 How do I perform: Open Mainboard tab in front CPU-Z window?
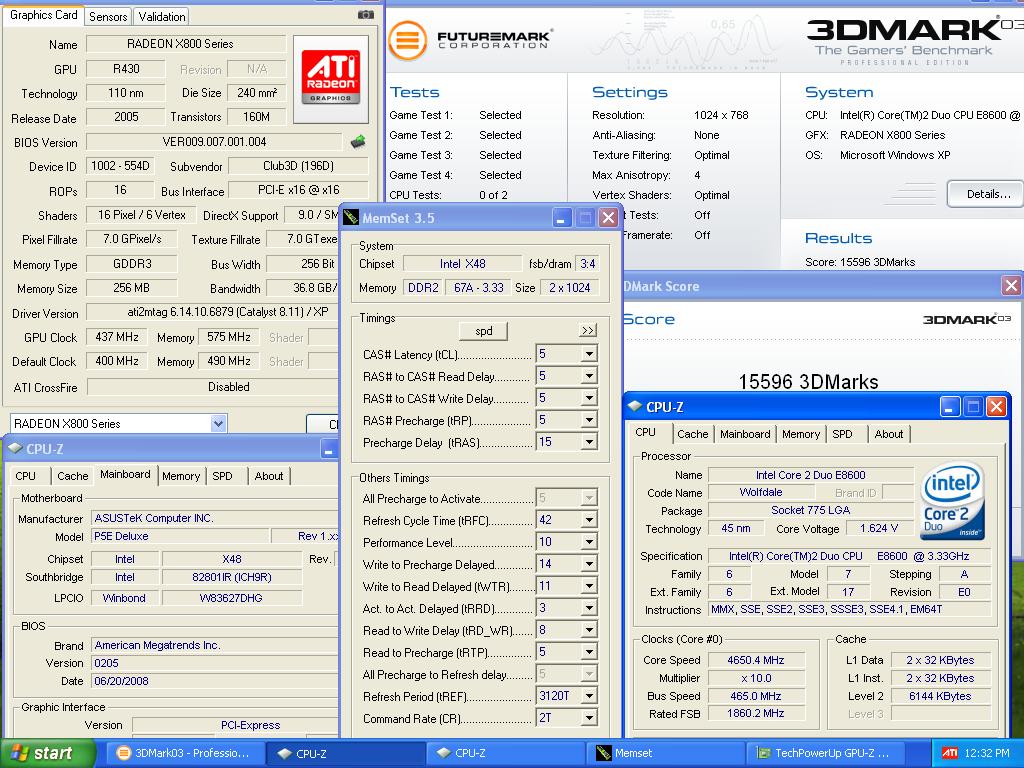745,434
